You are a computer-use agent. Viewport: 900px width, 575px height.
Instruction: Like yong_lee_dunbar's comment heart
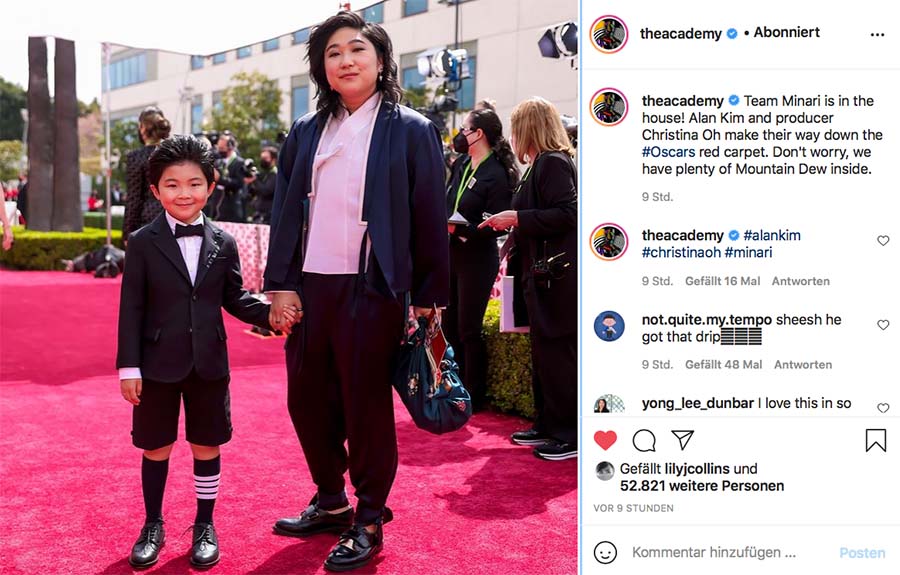click(x=883, y=407)
